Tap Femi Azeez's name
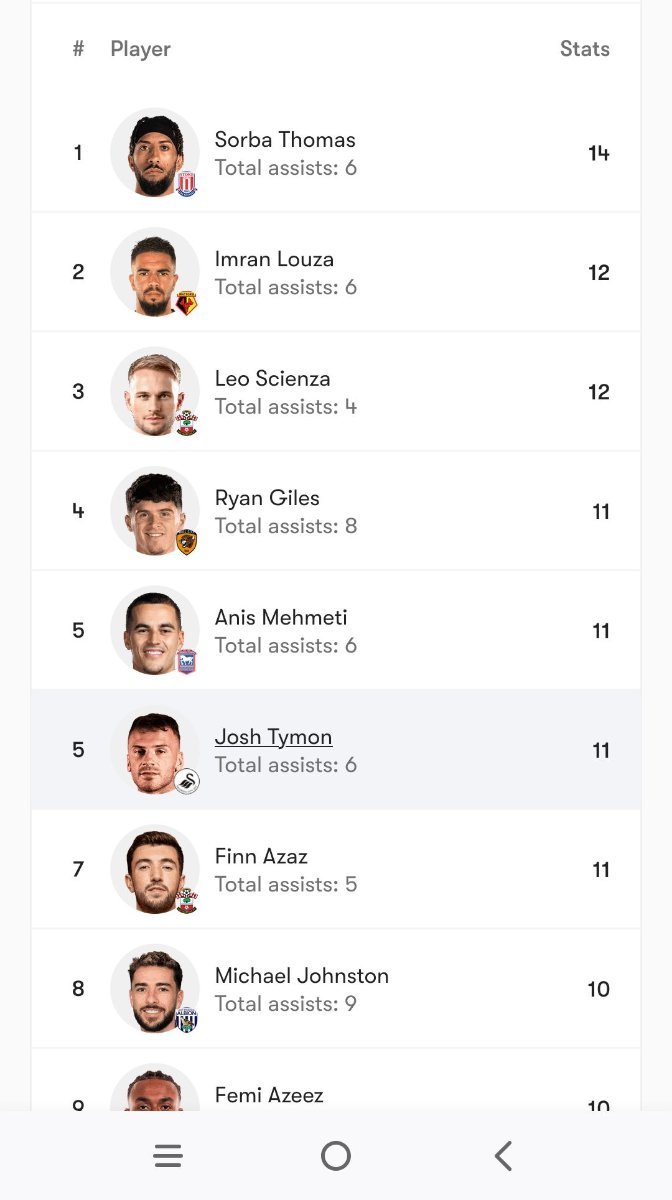Image resolution: width=672 pixels, height=1200 pixels. click(269, 1095)
